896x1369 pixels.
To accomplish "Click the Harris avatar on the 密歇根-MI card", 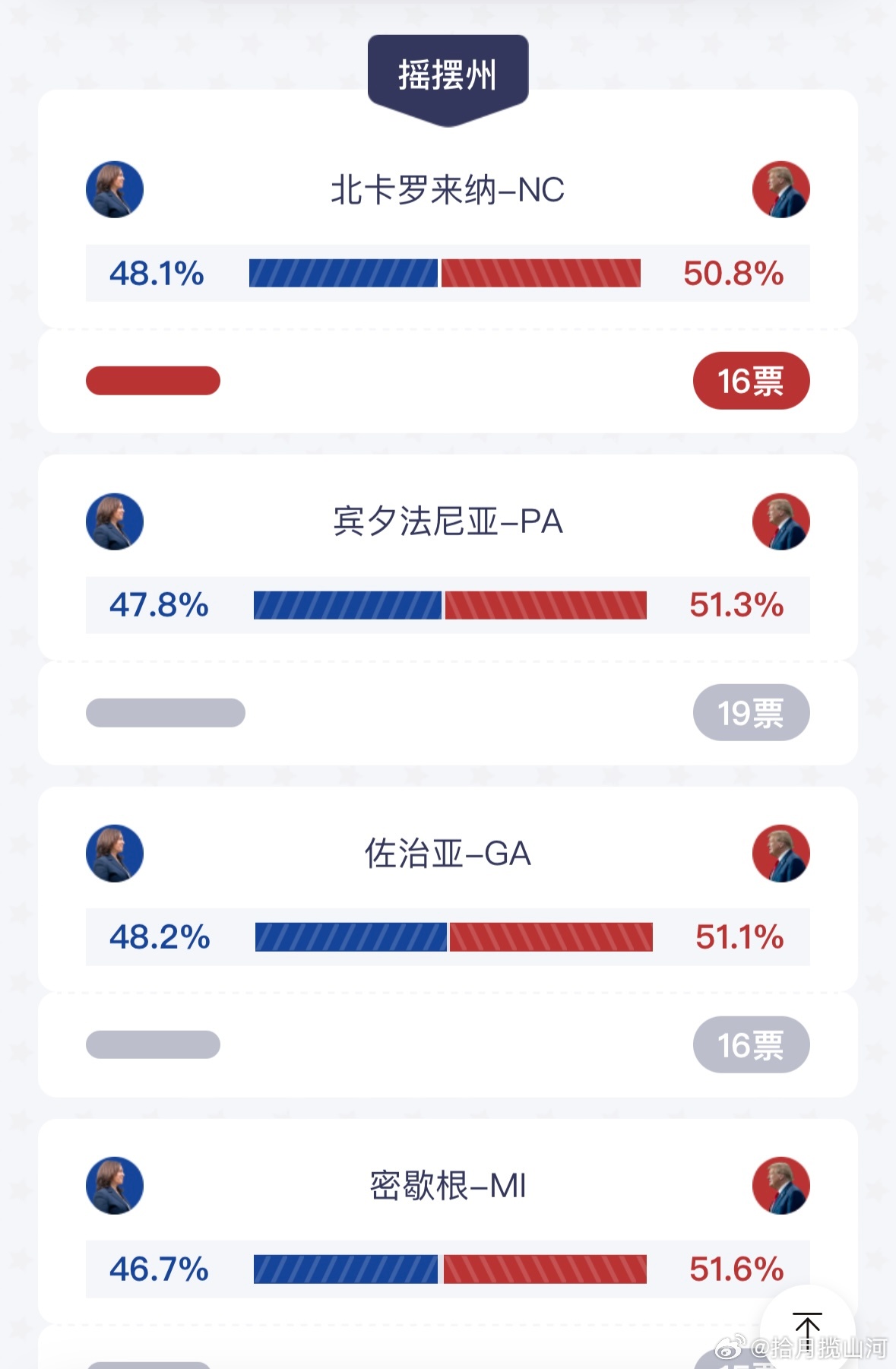I will (x=115, y=1186).
